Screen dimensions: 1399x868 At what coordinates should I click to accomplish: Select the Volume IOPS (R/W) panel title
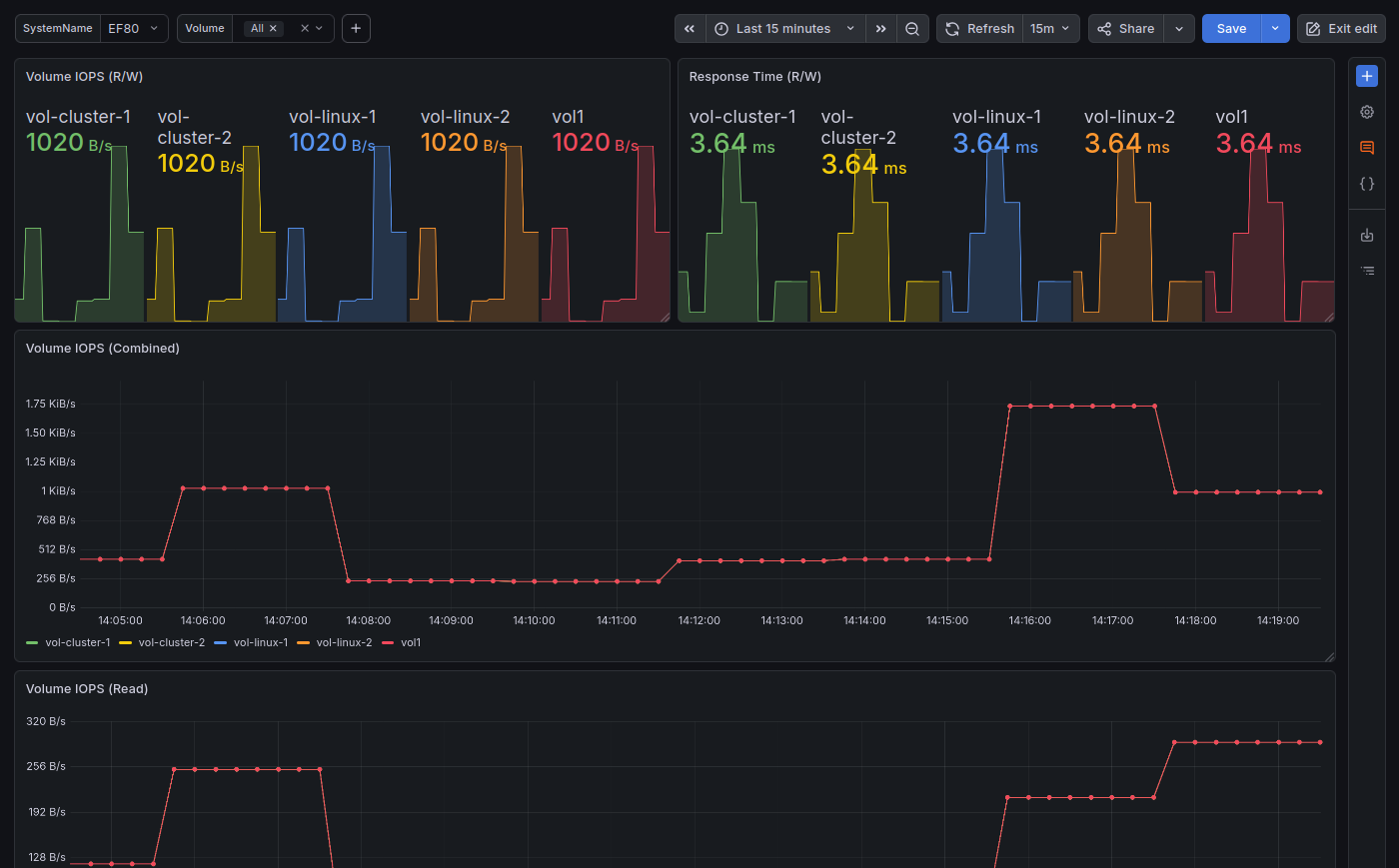(x=84, y=77)
